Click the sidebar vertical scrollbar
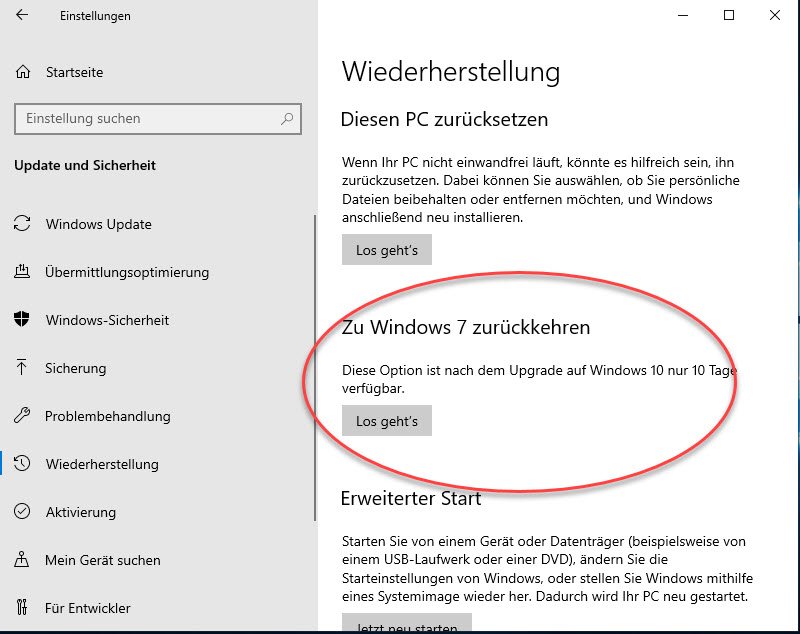This screenshot has width=800, height=634. [315, 368]
